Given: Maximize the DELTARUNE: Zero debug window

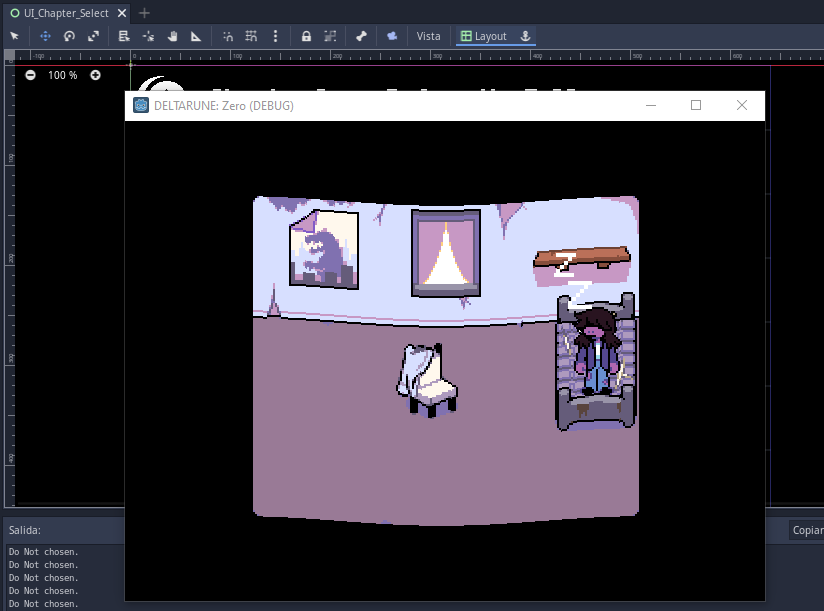Looking at the screenshot, I should 696,106.
